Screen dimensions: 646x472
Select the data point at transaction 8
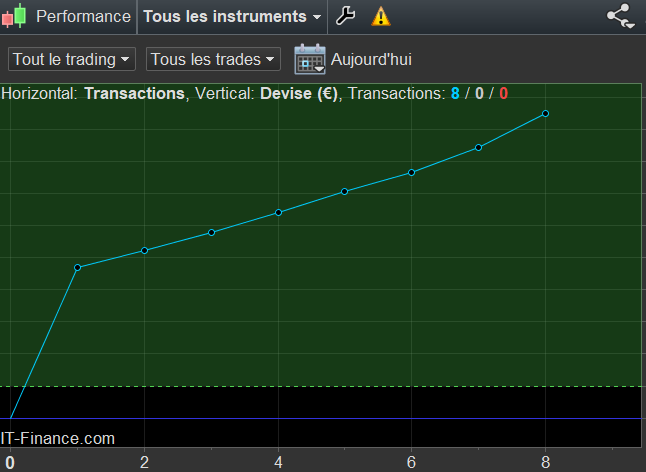545,113
